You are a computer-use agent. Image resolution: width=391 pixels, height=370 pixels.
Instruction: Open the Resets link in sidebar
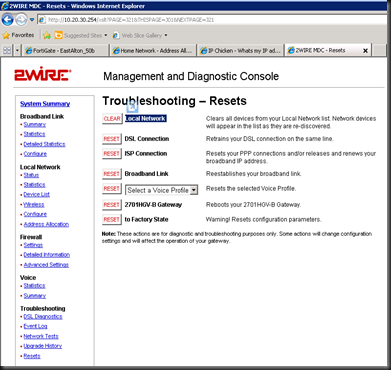click(32, 356)
